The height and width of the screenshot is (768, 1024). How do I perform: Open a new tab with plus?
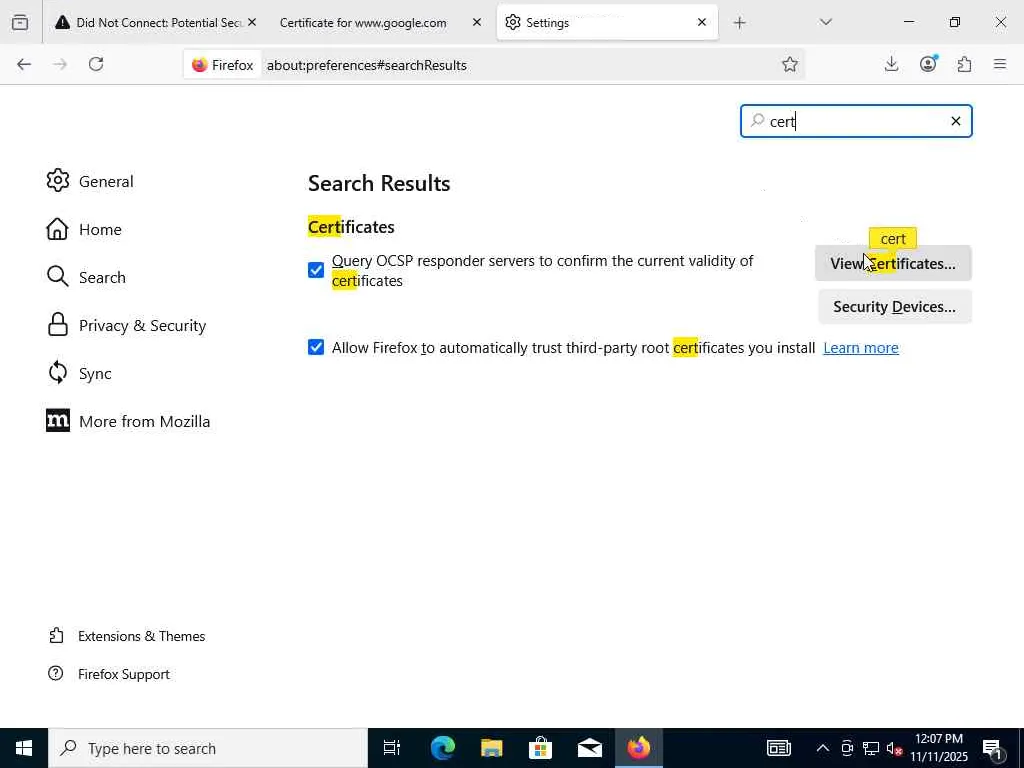[x=739, y=23]
